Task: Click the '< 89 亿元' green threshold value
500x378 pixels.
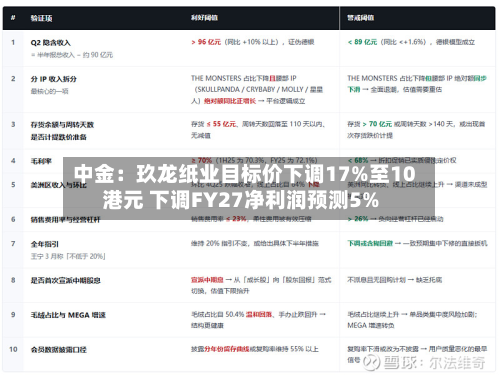Action: click(x=362, y=42)
